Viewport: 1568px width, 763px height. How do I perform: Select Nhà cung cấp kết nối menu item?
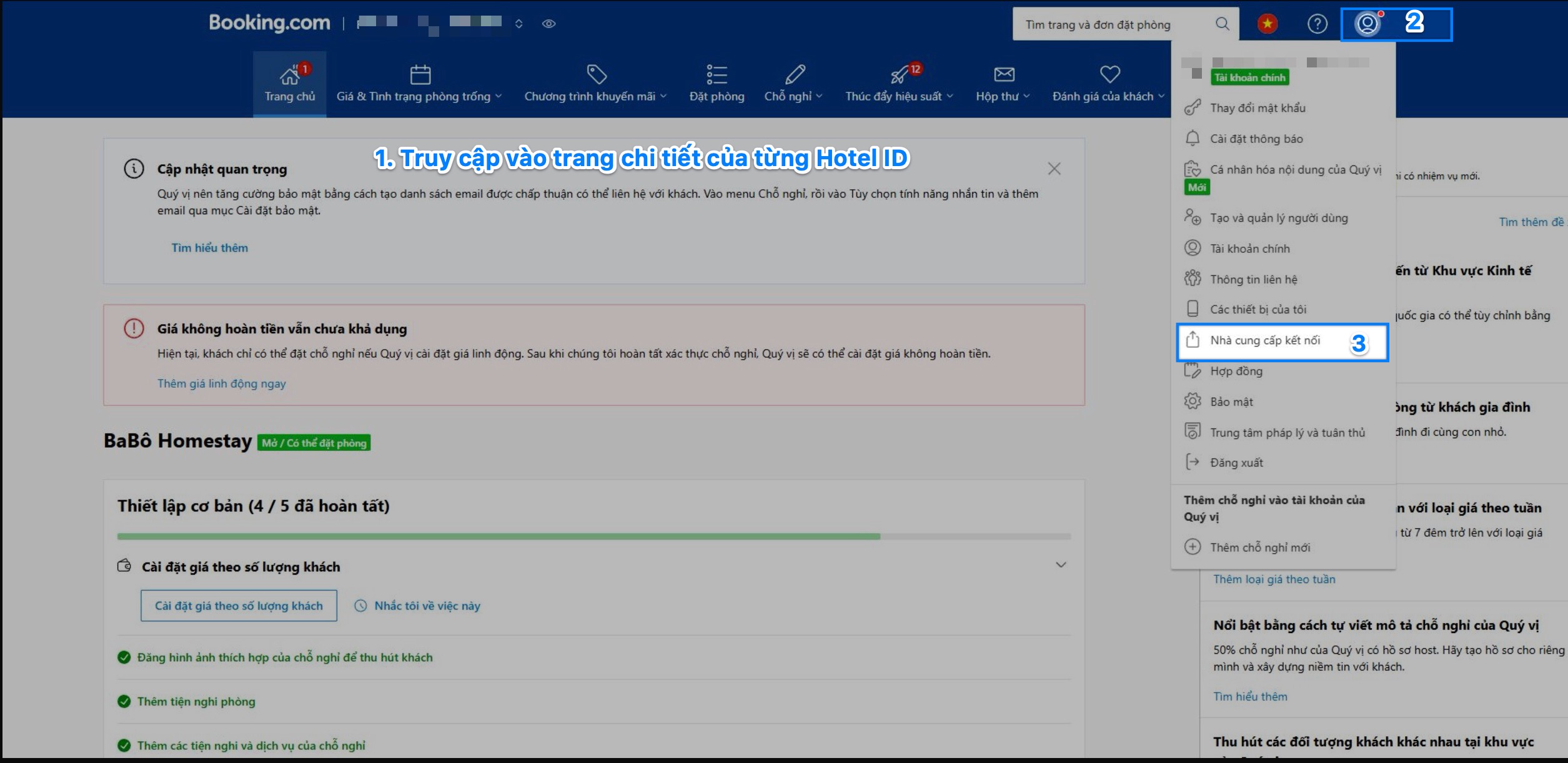point(1265,340)
